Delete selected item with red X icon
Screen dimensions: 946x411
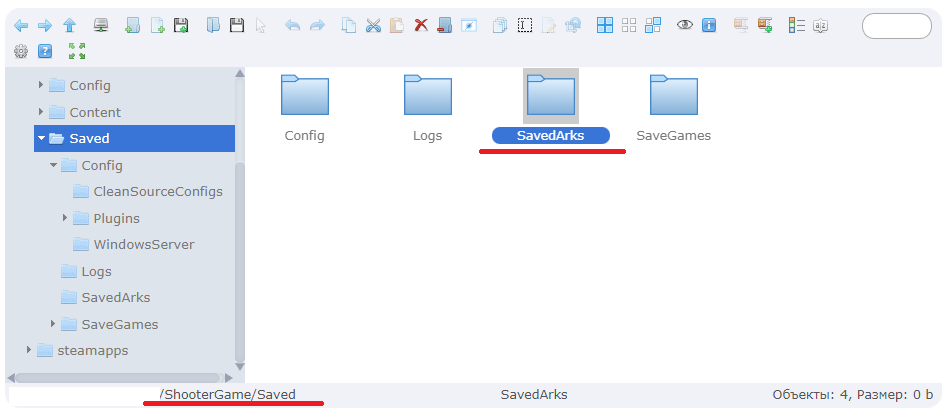pos(421,25)
